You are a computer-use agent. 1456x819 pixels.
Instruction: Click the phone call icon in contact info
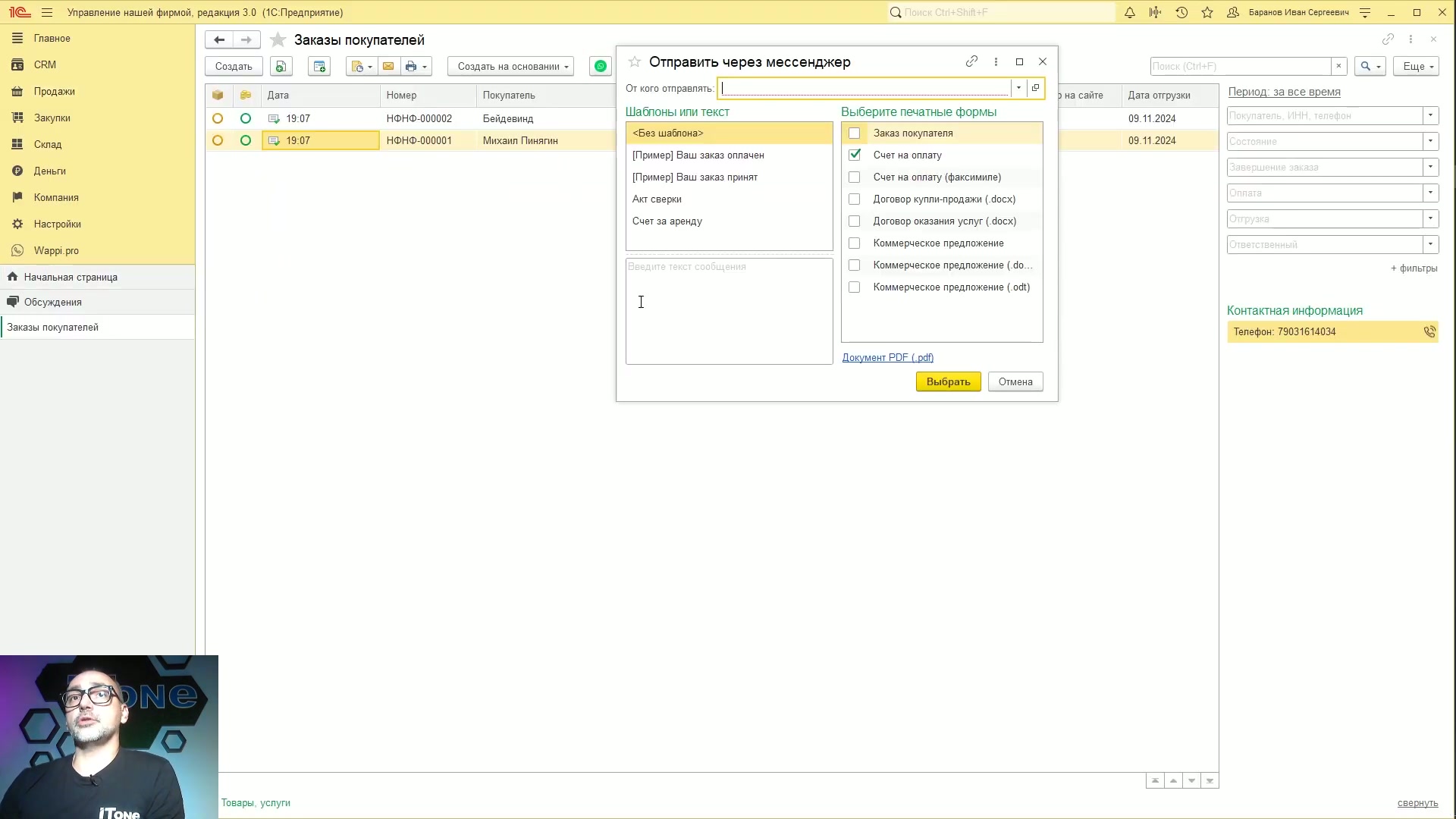1429,332
